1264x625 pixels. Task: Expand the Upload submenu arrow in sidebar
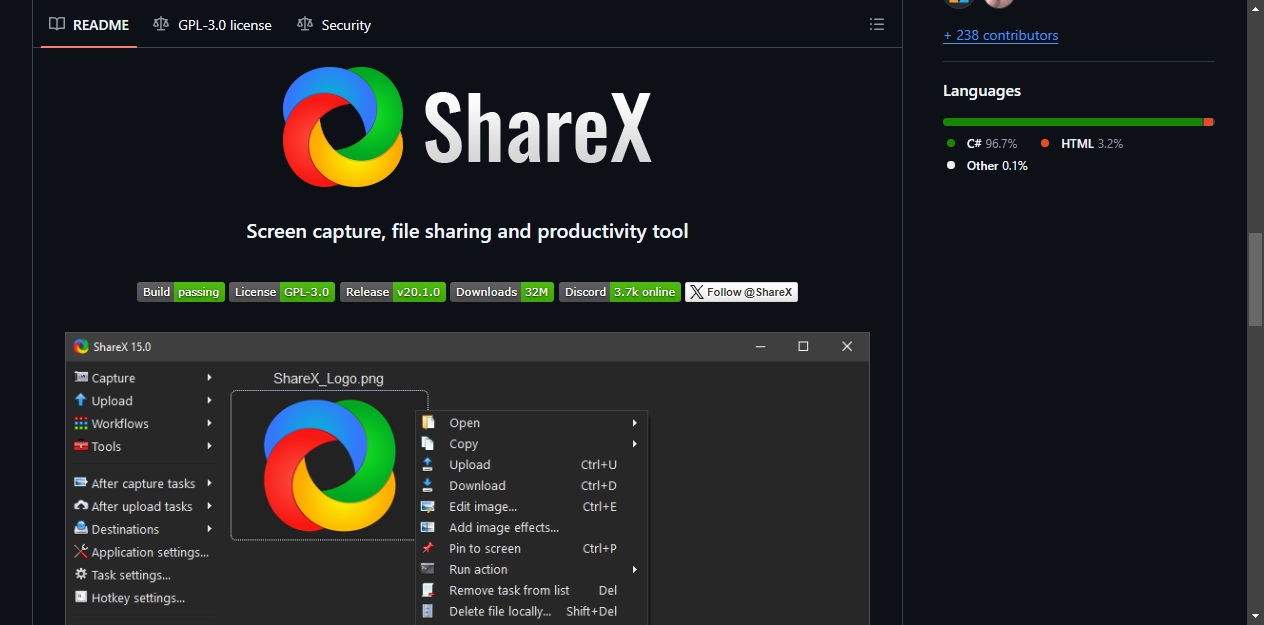click(x=209, y=400)
